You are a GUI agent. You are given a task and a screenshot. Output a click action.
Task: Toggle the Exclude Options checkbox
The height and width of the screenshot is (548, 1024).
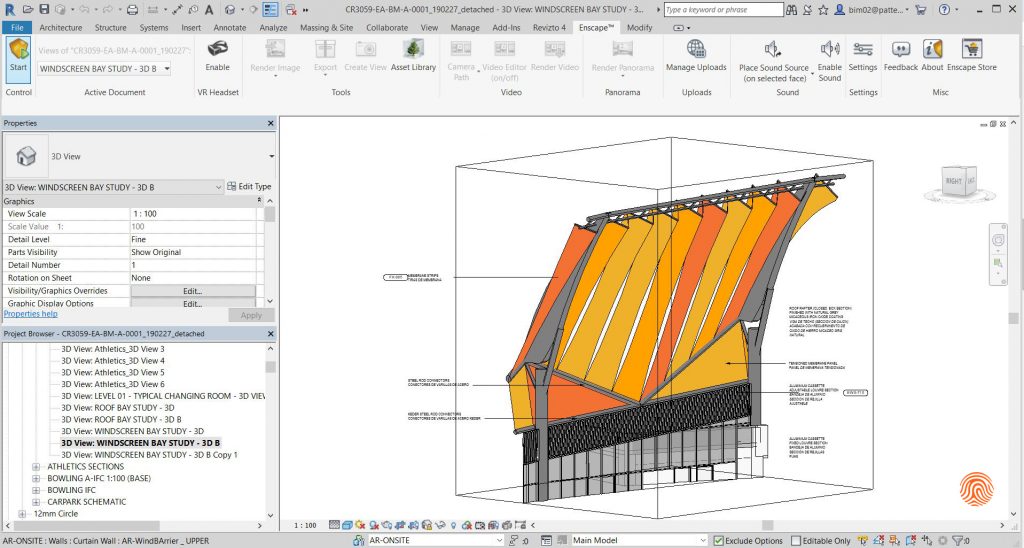pos(718,541)
